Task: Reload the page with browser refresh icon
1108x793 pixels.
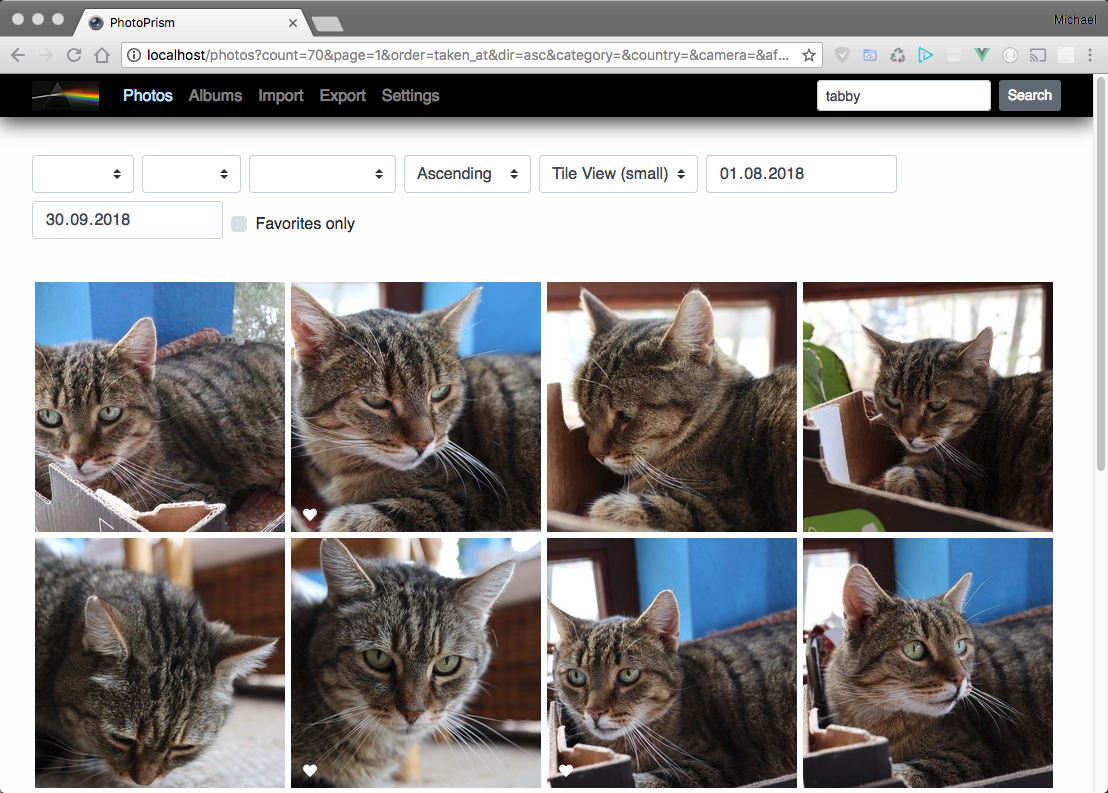Action: tap(74, 55)
